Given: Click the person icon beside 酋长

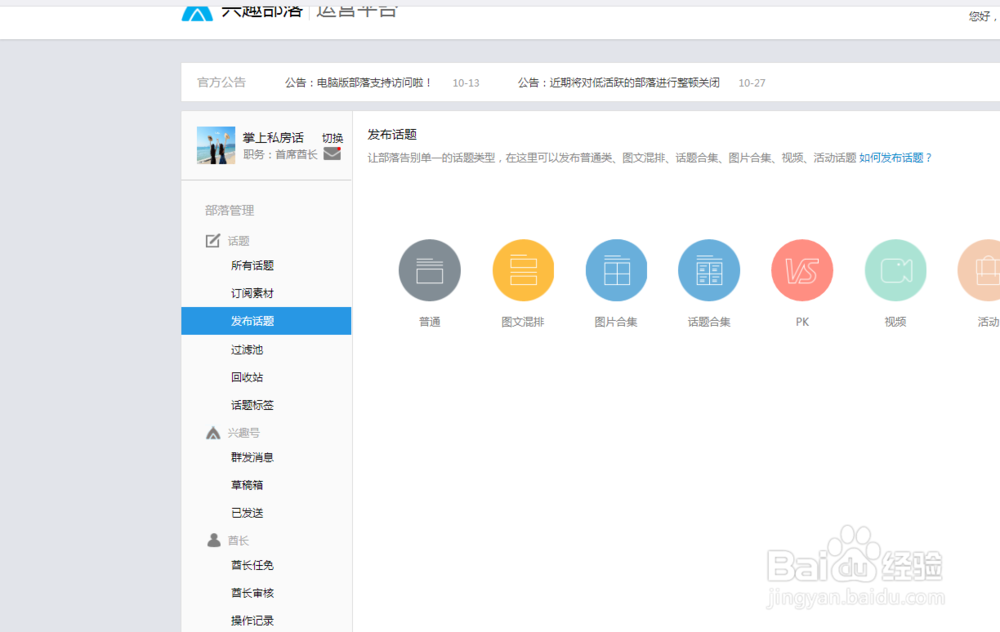Looking at the screenshot, I should 213,539.
